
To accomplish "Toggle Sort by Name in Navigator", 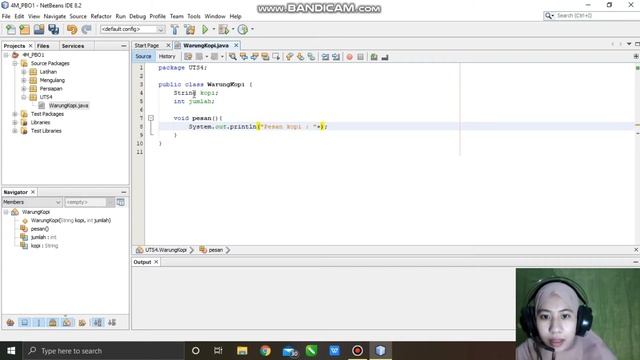I will (x=98, y=322).
